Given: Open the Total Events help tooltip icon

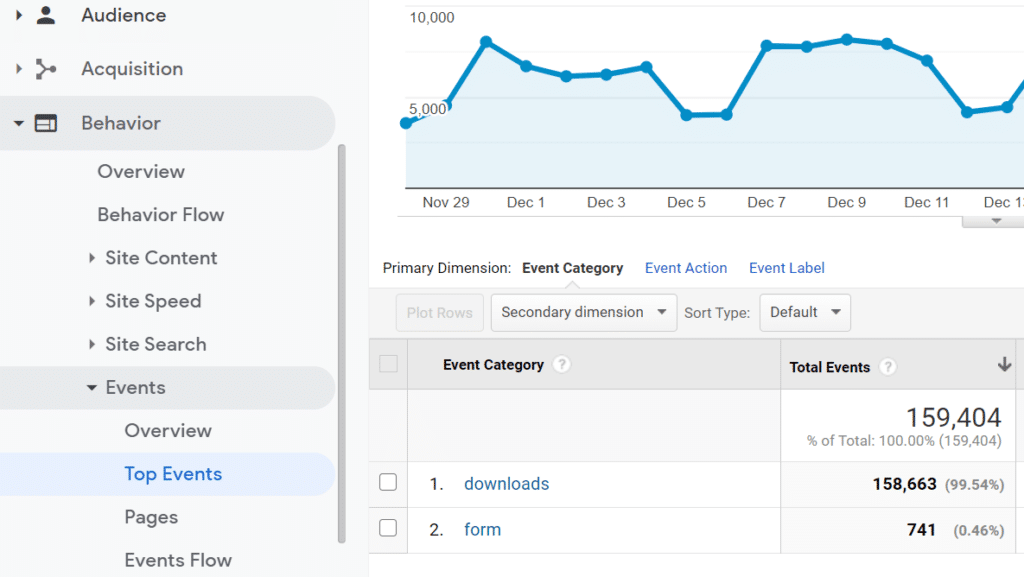Looking at the screenshot, I should [x=889, y=367].
